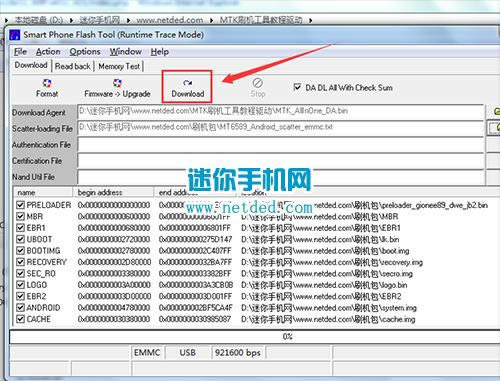The image size is (500, 381).
Task: Toggle DA DL All With Check Sum checkbox
Action: (297, 87)
